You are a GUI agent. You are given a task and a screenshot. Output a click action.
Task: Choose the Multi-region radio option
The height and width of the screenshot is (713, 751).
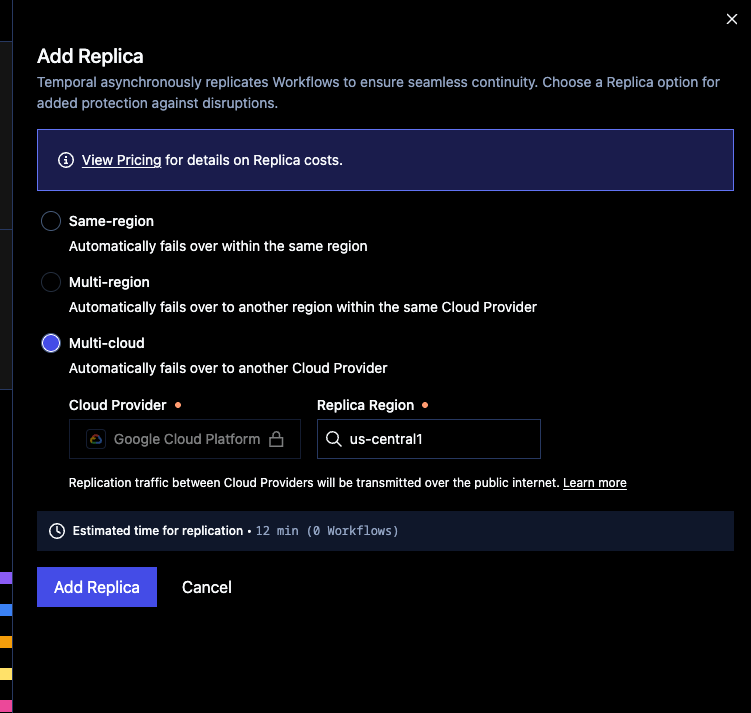pos(51,282)
